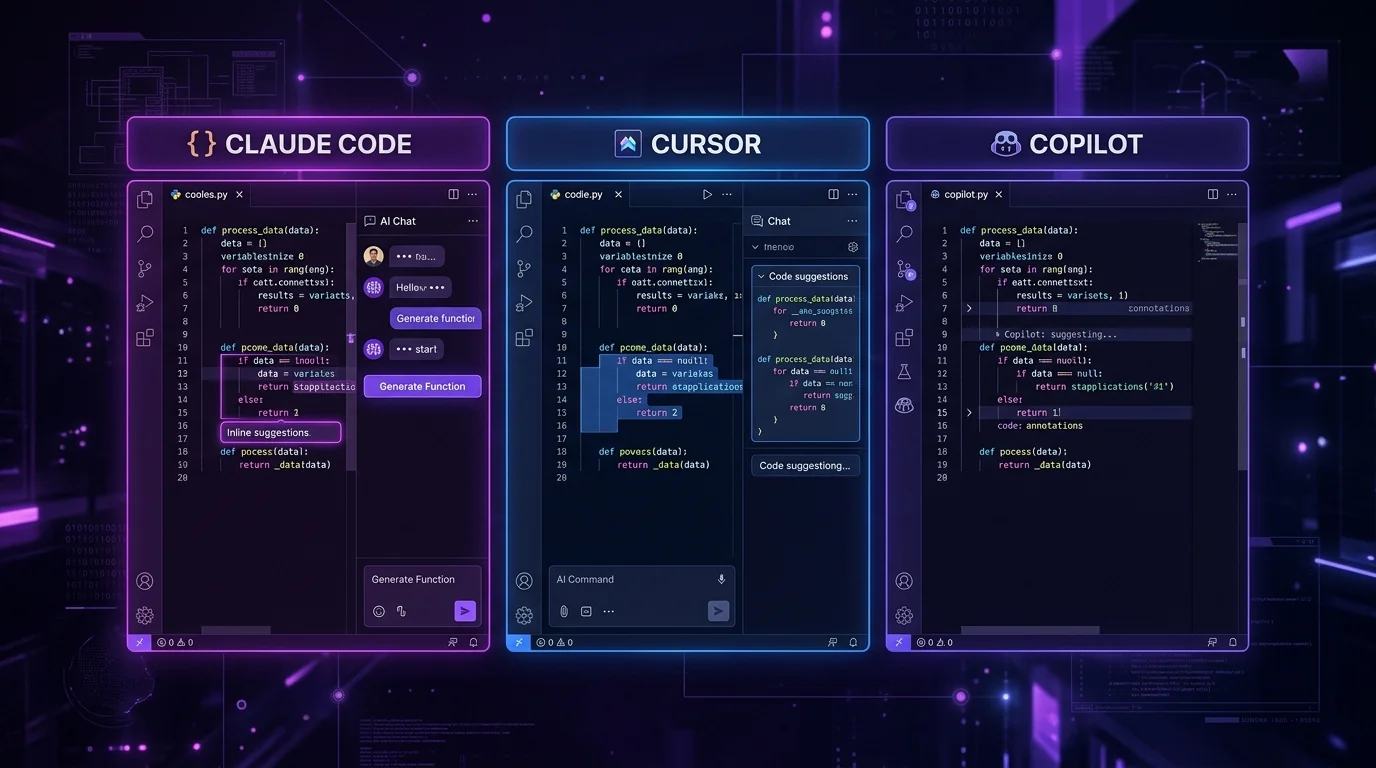Click the send arrow under Generate Function input
This screenshot has height=768, width=1376.
[x=464, y=610]
